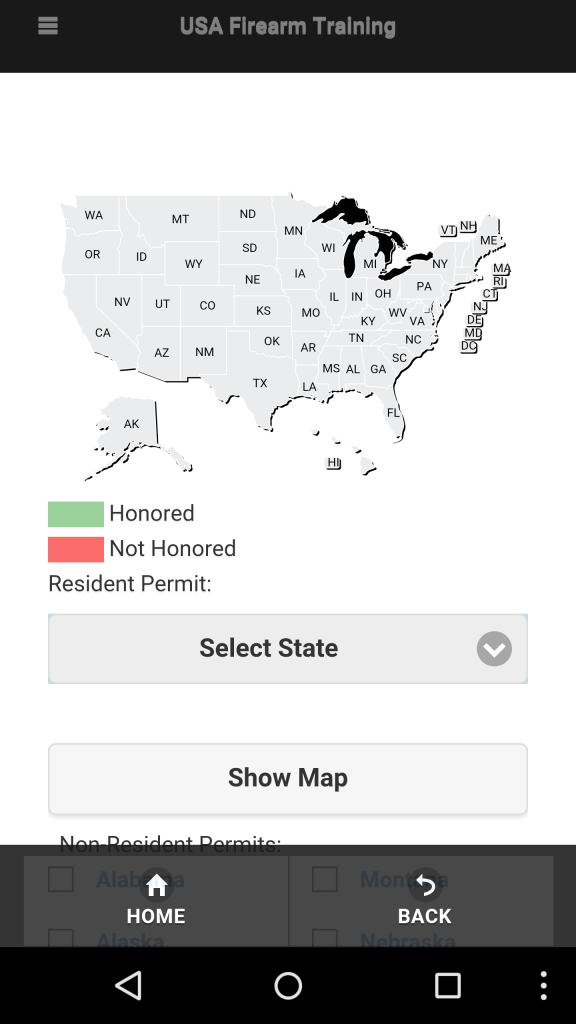Image resolution: width=576 pixels, height=1024 pixels.
Task: Tap the HOME house icon
Action: point(157,886)
